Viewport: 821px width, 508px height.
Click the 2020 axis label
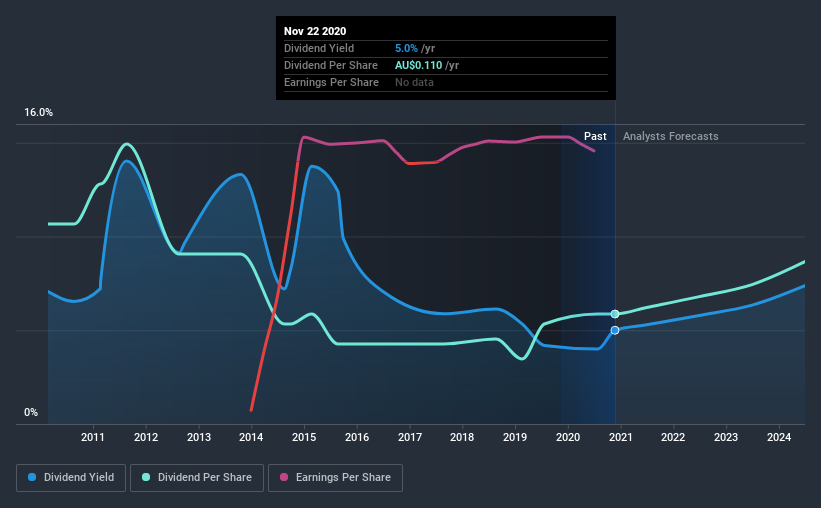[568, 437]
